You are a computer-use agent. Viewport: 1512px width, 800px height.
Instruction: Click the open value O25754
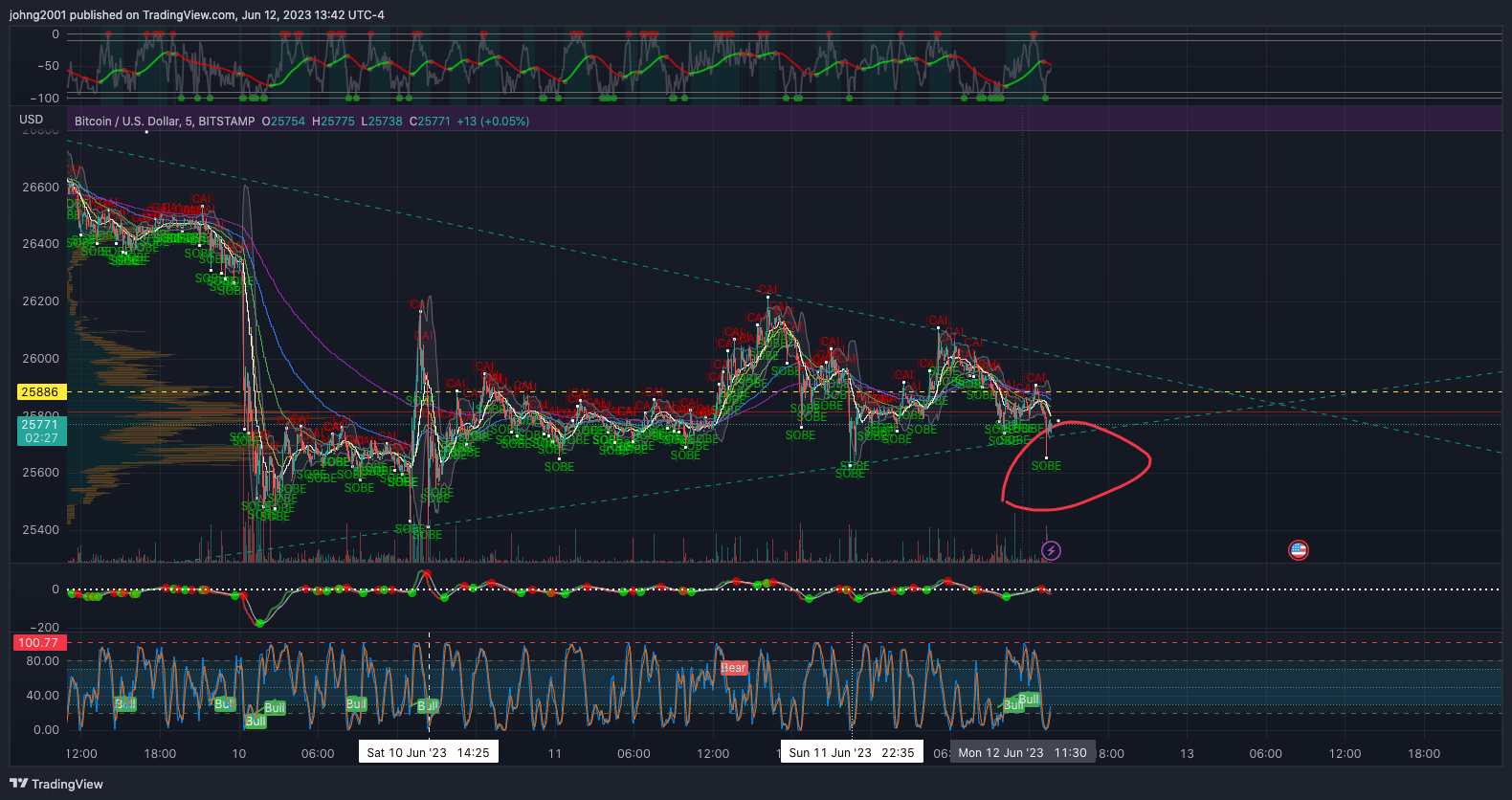[283, 122]
